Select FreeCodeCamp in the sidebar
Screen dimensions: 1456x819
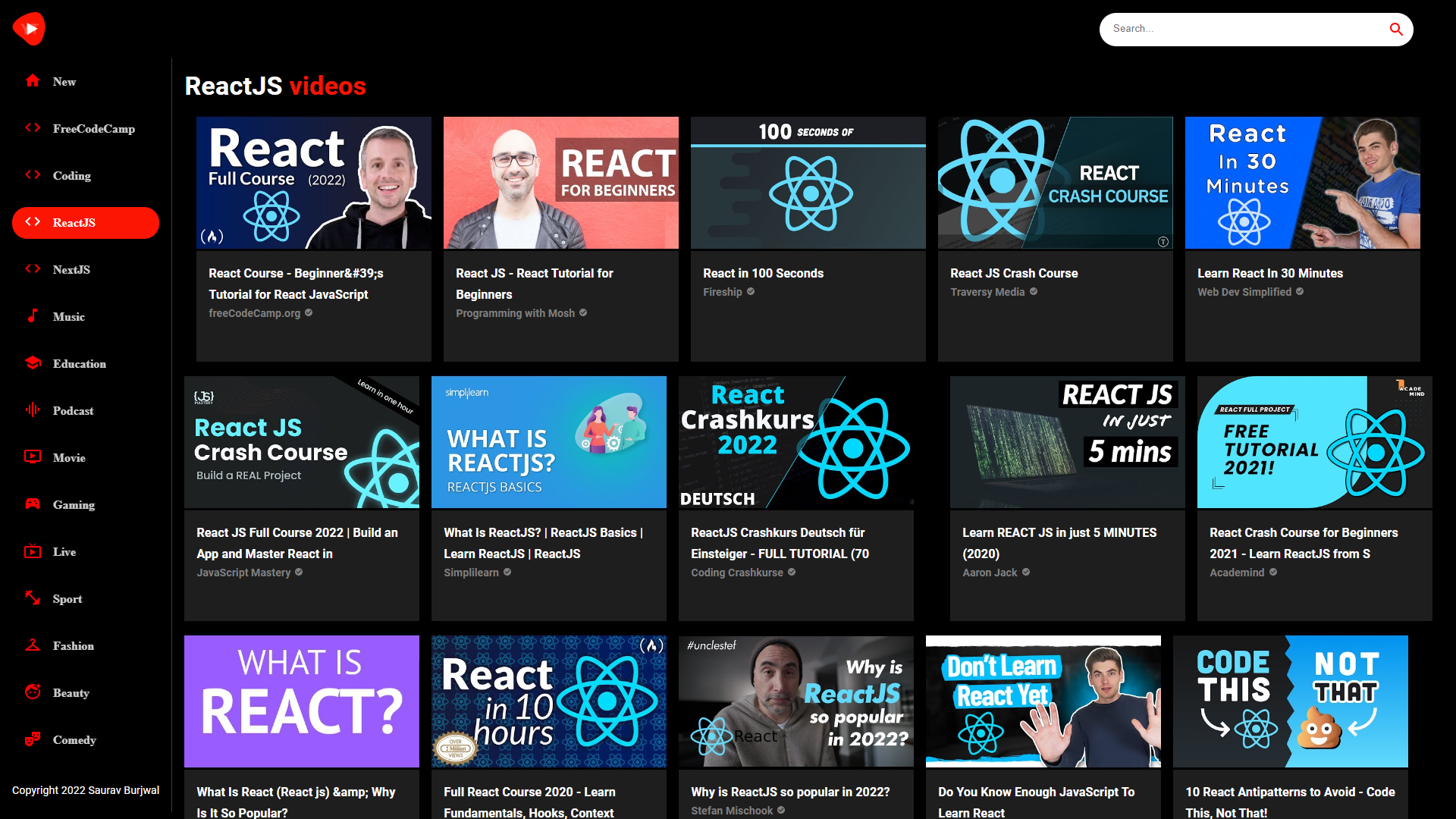pos(86,128)
